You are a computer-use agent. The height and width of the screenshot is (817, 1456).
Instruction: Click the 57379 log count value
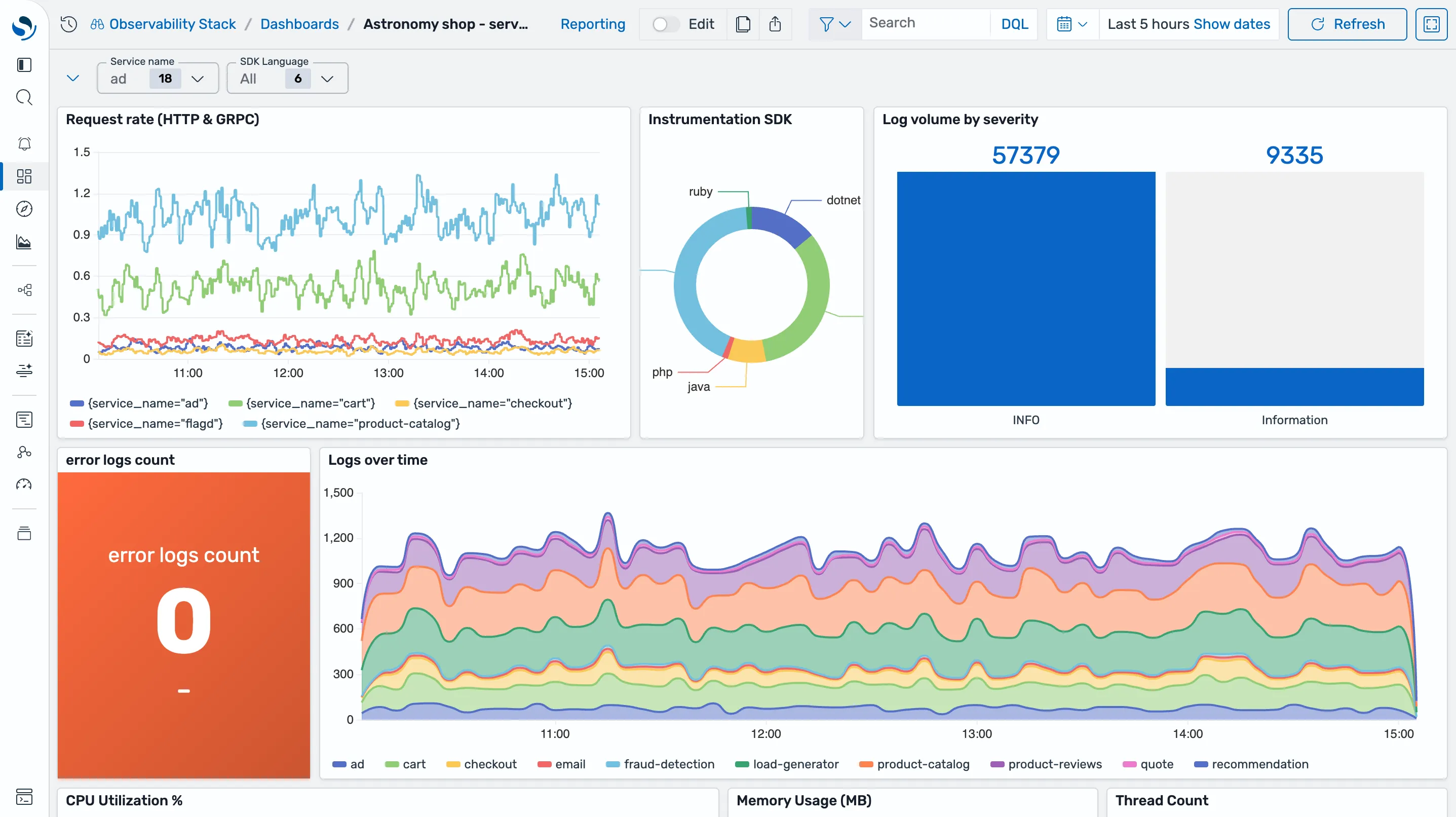(x=1025, y=155)
